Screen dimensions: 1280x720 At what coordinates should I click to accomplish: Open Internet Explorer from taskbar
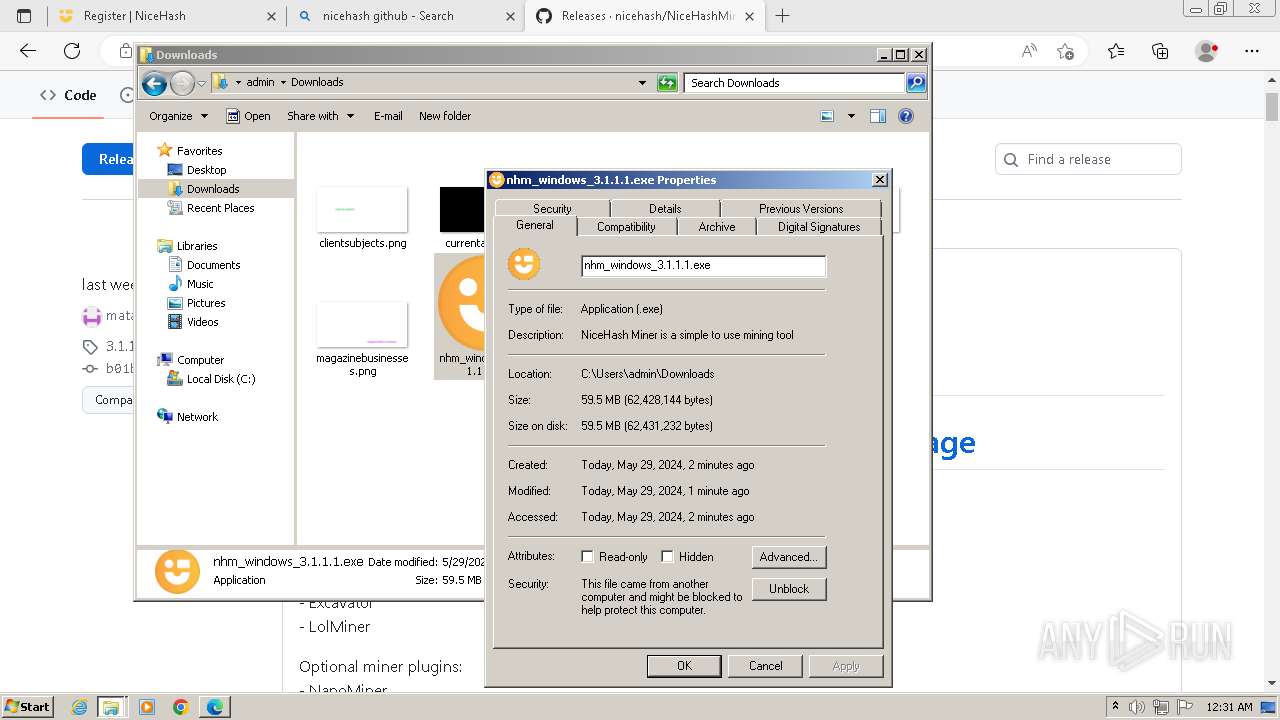click(80, 707)
